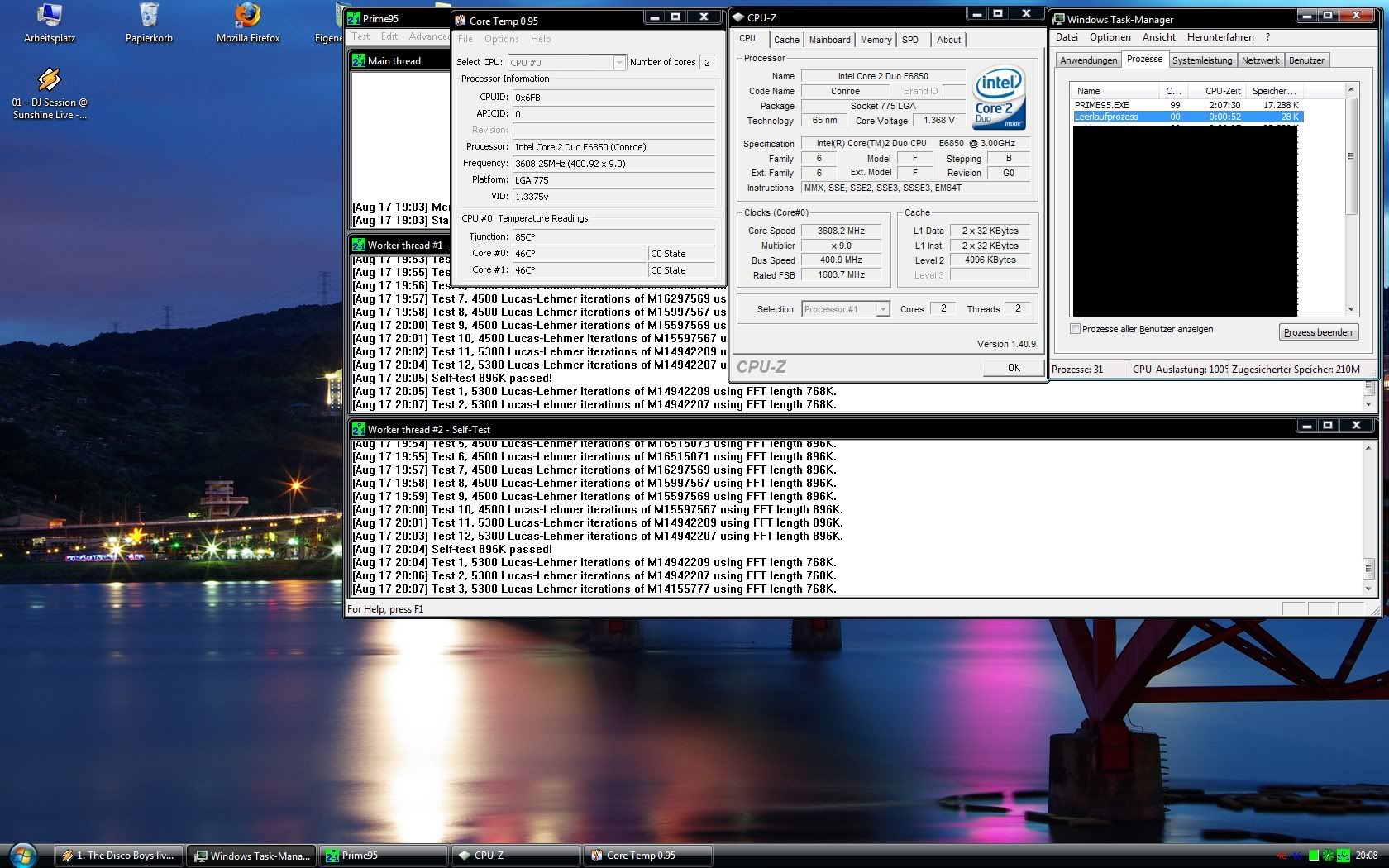Click the green CPU usage tray icon
The image size is (1389, 868).
click(1314, 856)
